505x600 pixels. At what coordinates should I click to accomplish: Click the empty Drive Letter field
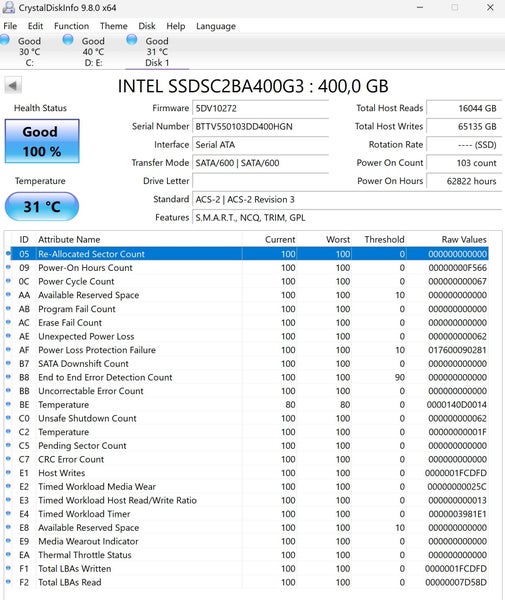pyautogui.click(x=261, y=181)
